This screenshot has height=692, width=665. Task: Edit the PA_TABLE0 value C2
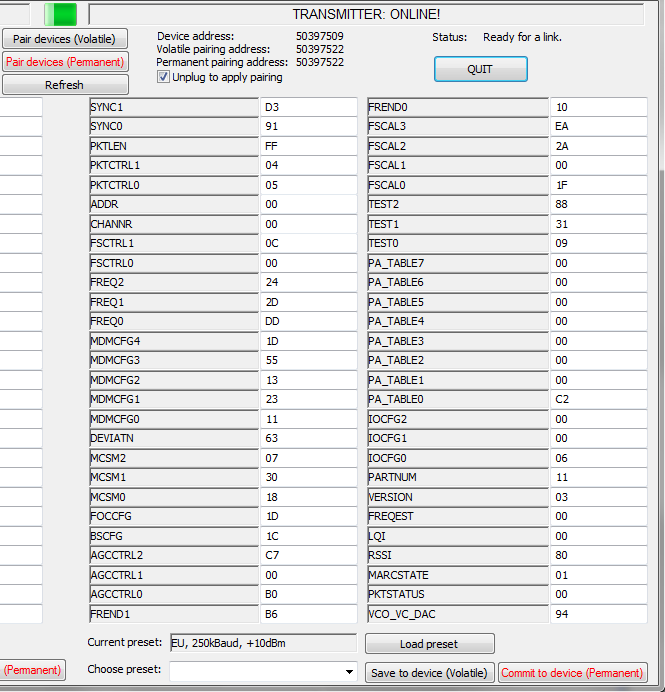click(599, 399)
